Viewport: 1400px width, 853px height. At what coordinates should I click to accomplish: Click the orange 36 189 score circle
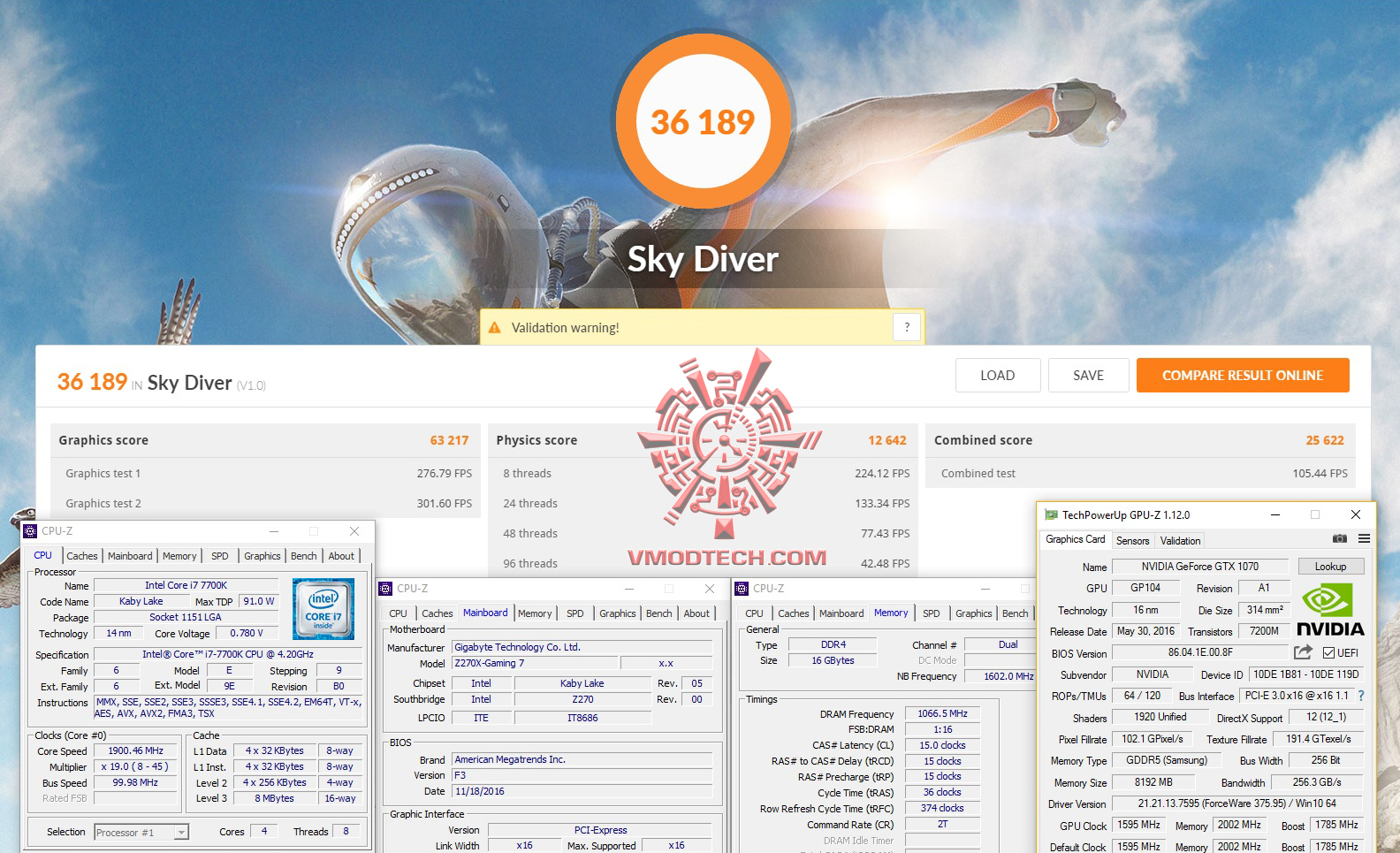coord(703,121)
